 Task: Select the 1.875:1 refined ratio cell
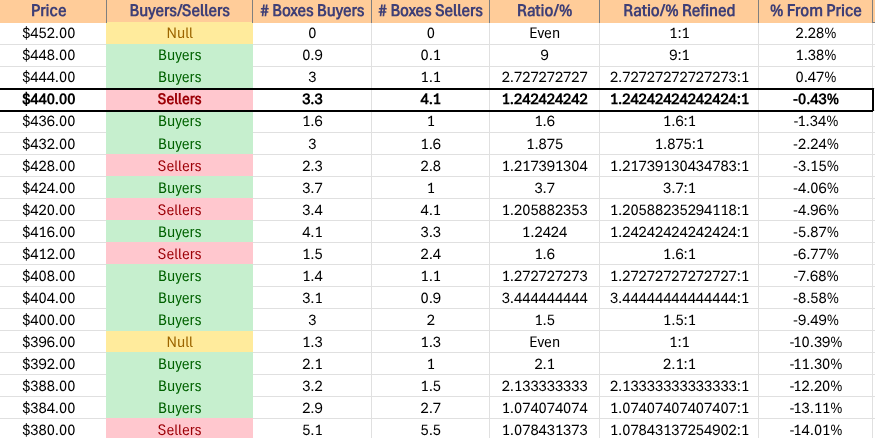pyautogui.click(x=678, y=144)
